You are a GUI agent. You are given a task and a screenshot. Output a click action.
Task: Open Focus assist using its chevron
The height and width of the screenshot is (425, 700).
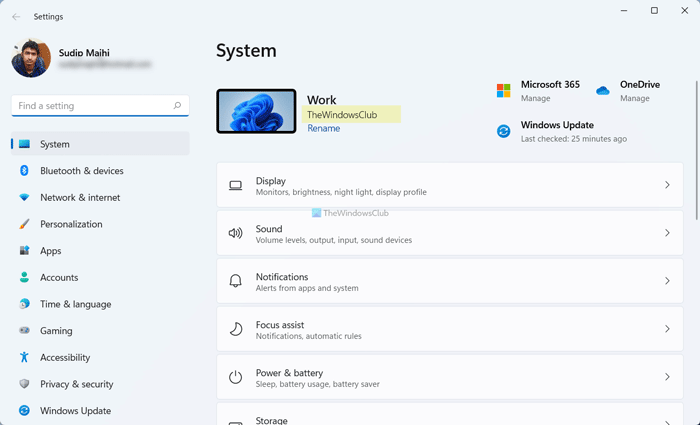[x=667, y=329]
